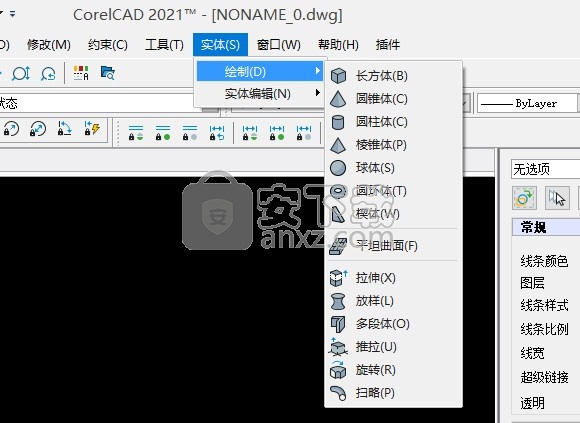Pick the Wedge 楔体(W) tool

[x=393, y=214]
